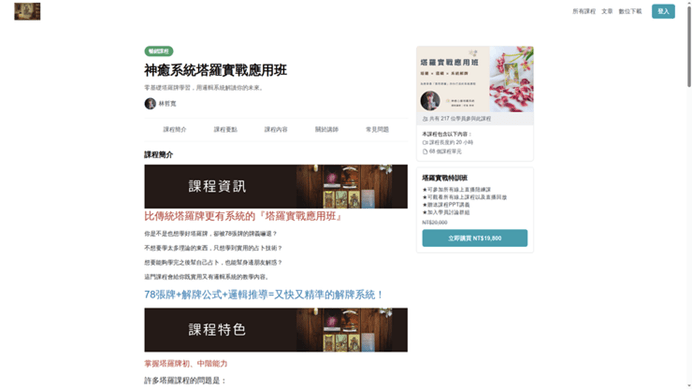Click the 課程特色 banner image
The height and width of the screenshot is (389, 692).
[276, 330]
